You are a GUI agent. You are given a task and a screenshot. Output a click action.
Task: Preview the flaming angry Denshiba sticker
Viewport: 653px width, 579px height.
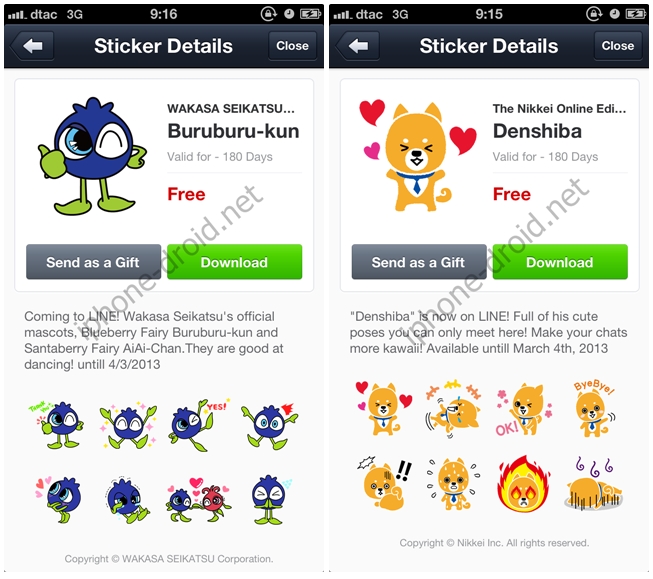[x=523, y=484]
